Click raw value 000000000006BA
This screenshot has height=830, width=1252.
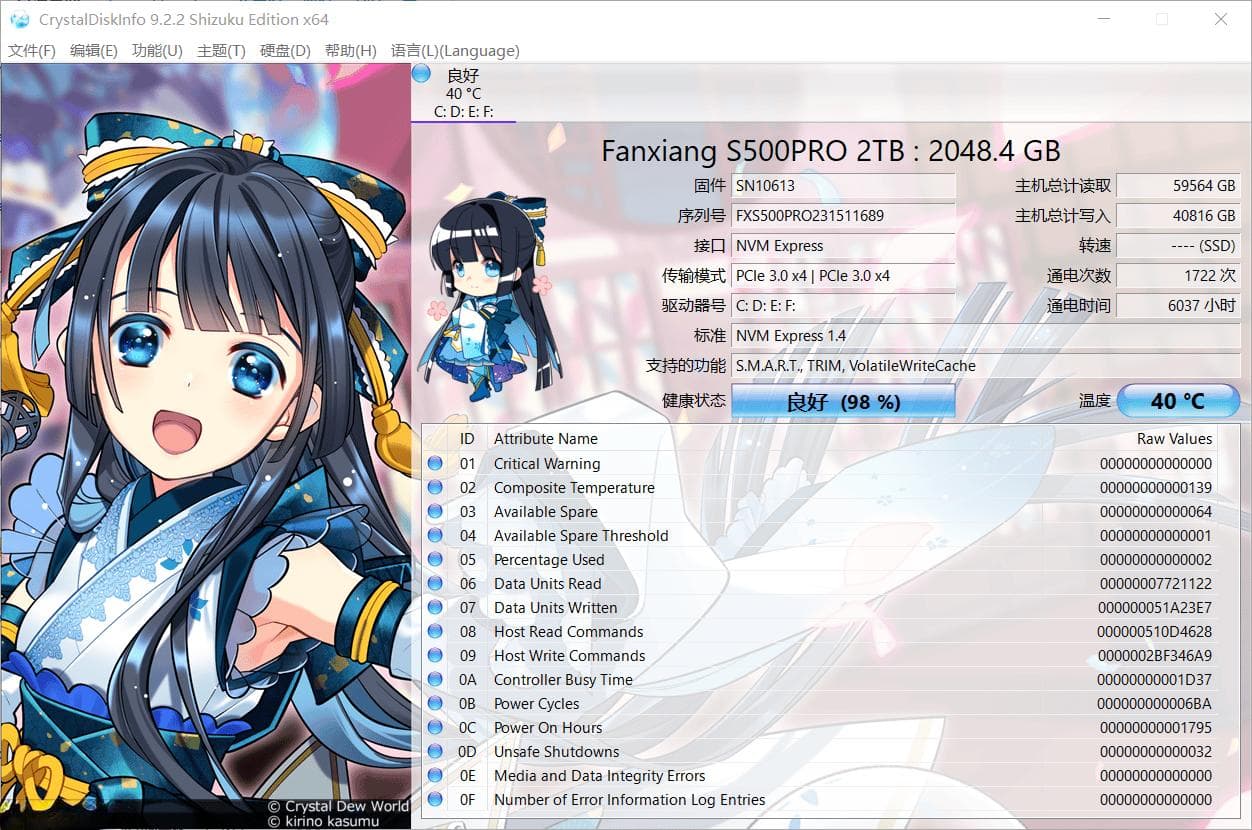1155,704
